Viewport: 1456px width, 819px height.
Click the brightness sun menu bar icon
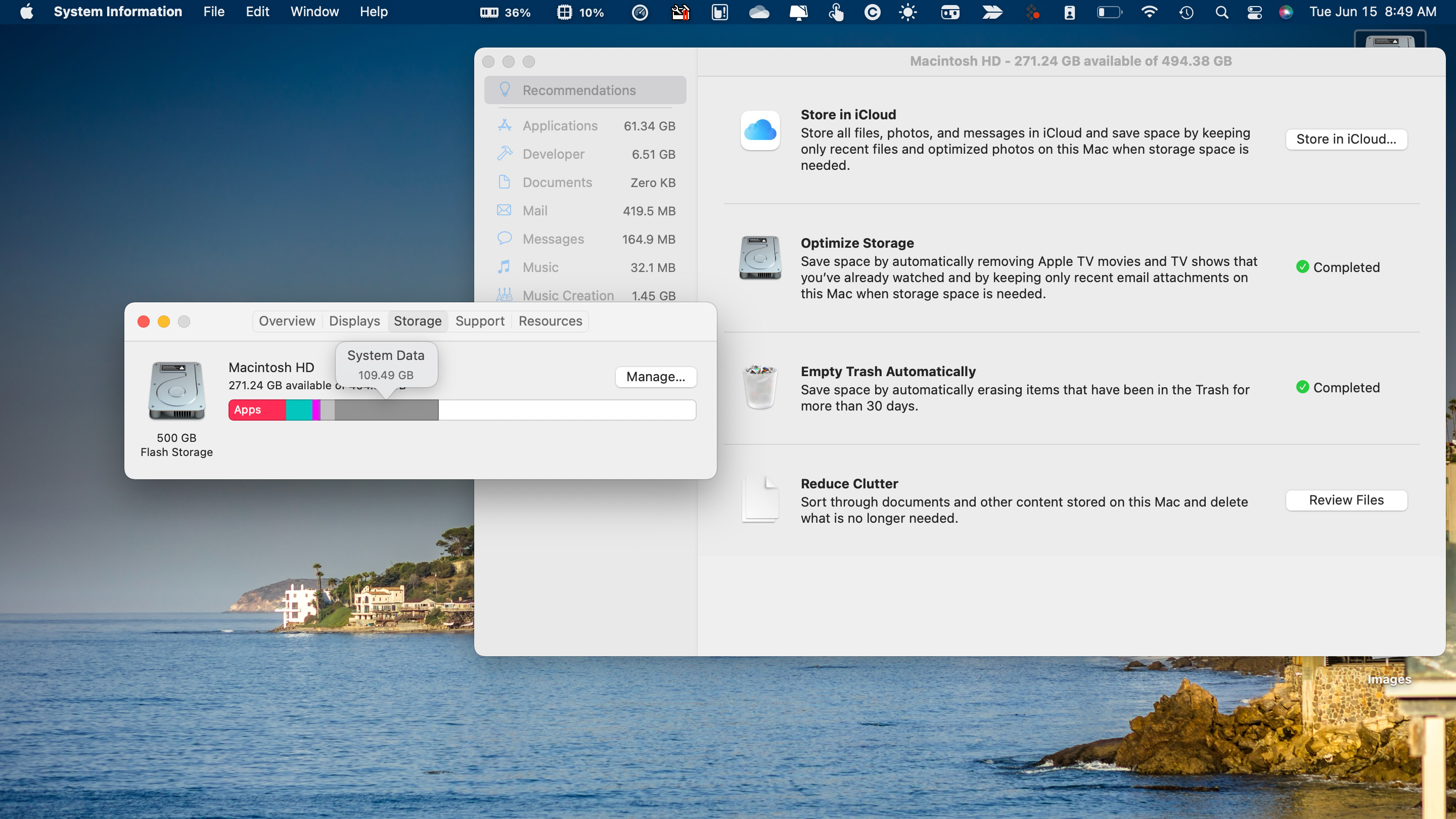click(908, 12)
